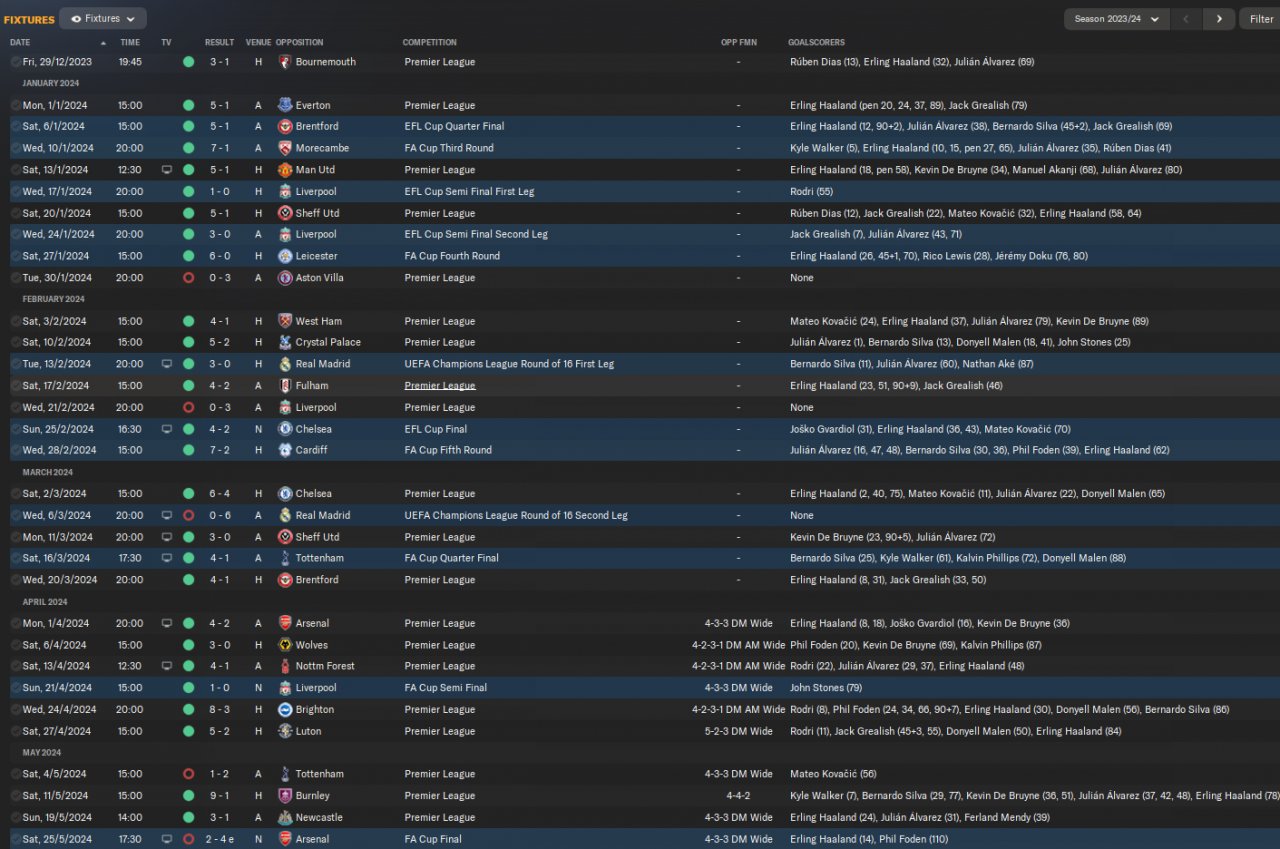Click the date Fri, 29/12/2023
The height and width of the screenshot is (849, 1280).
coord(57,62)
